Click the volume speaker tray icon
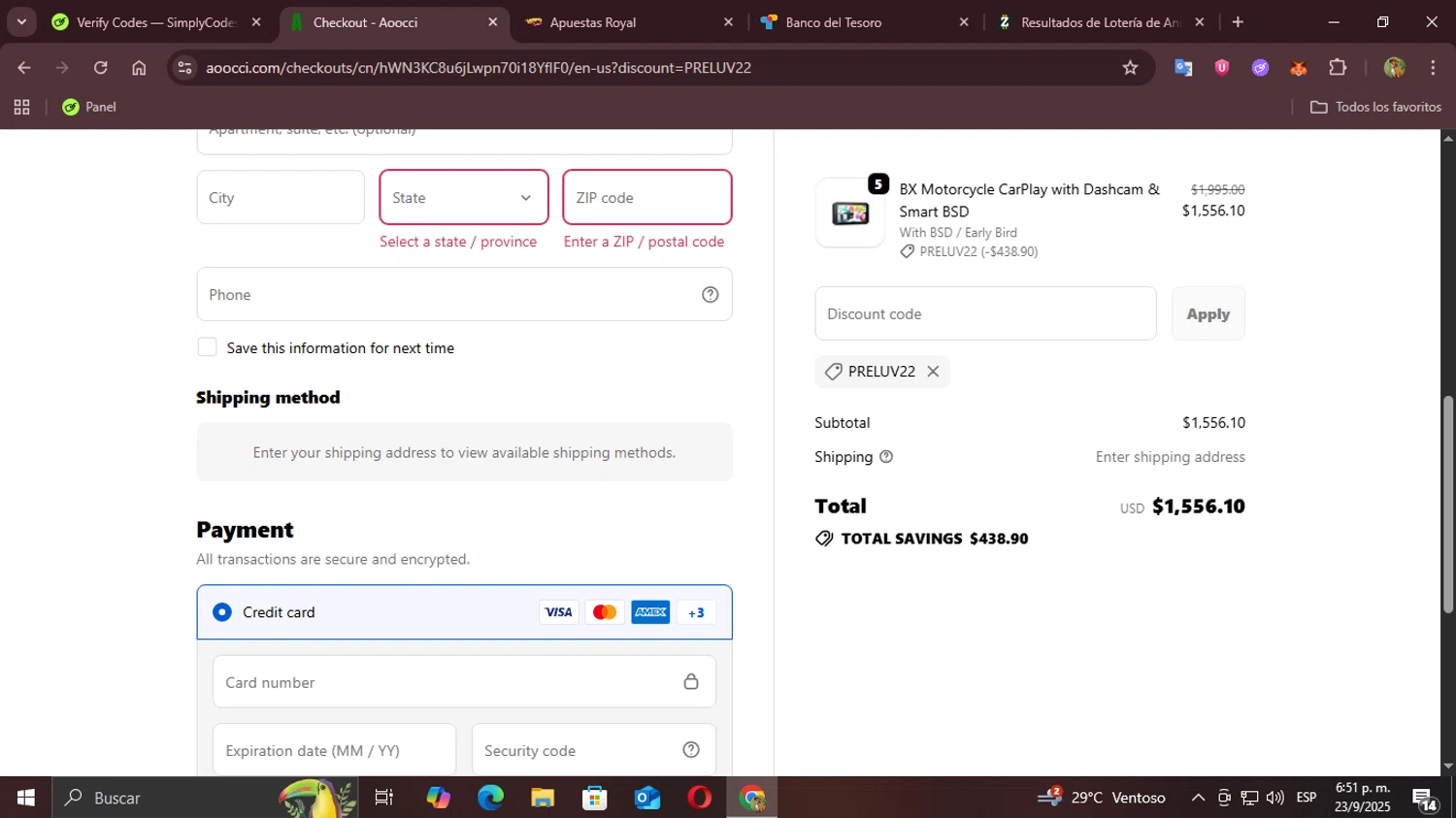This screenshot has height=818, width=1456. (x=1275, y=798)
